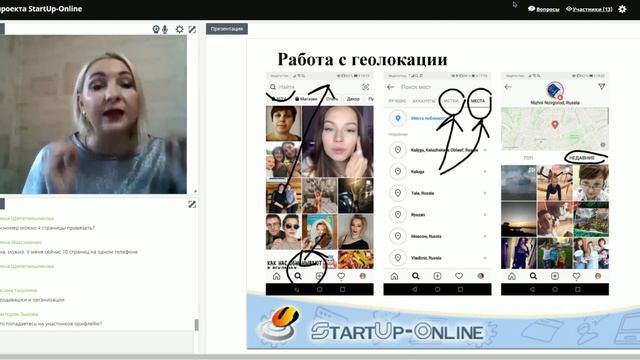
Task: Click the НЕДАВНИЕ tab in the slide
Action: [582, 158]
